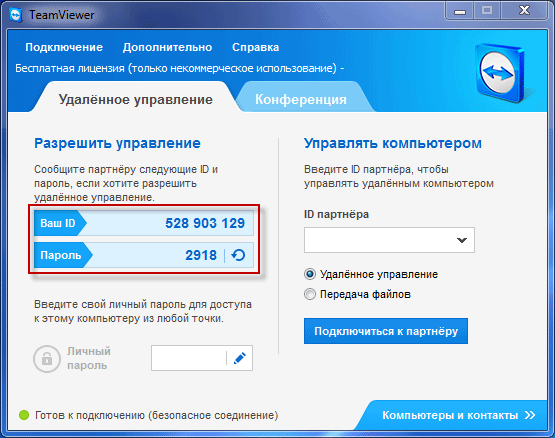This screenshot has height=438, width=555.
Task: Click the large TeamViewer logo in header
Action: tap(501, 73)
